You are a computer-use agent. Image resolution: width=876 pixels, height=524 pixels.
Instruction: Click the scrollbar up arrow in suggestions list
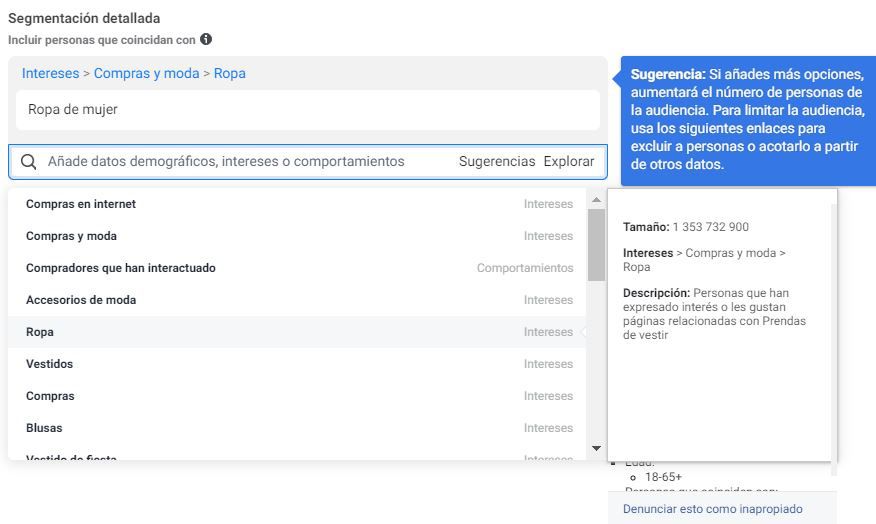(x=596, y=199)
